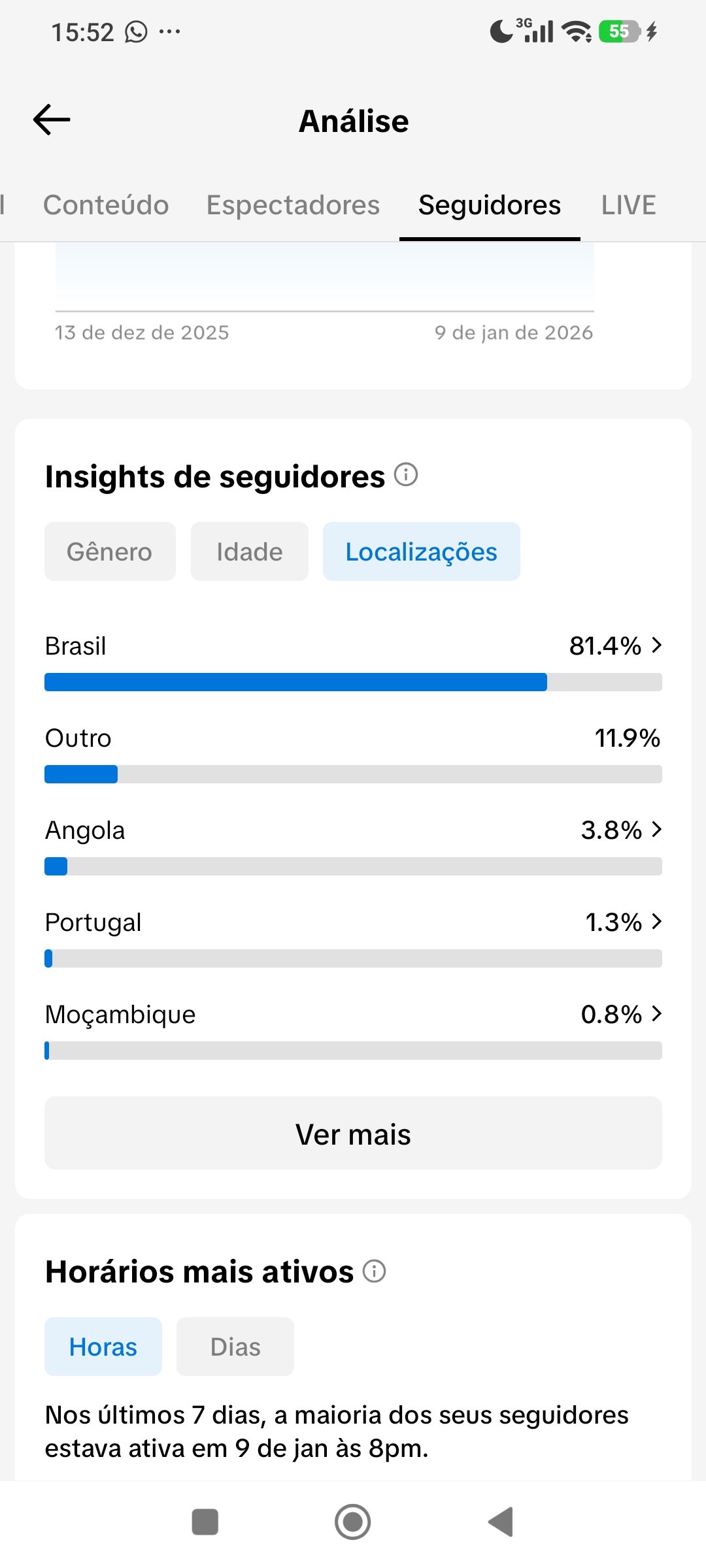The image size is (706, 1568).
Task: Switch to the Conteúdo tab
Action: (x=106, y=205)
